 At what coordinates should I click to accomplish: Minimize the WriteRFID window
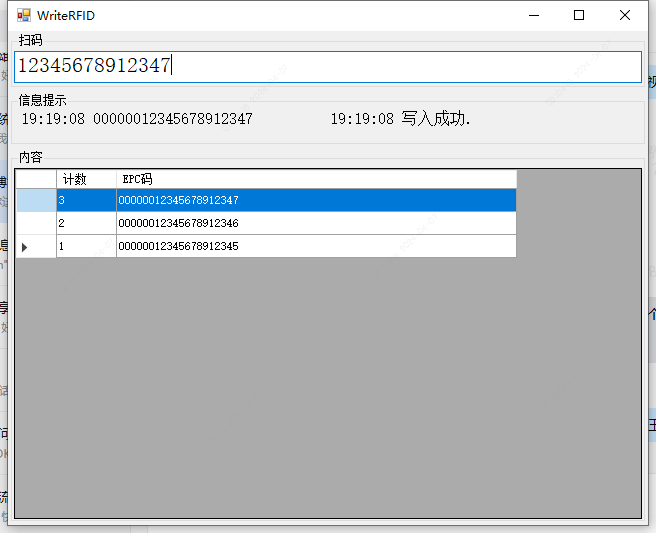coord(532,16)
